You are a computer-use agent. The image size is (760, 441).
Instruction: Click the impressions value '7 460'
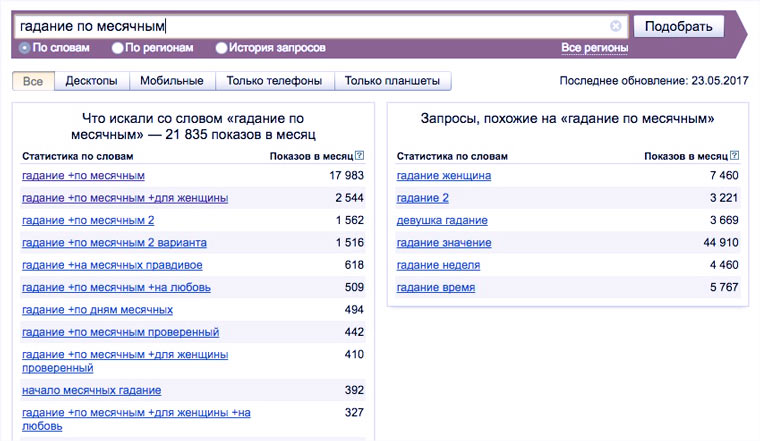(724, 175)
